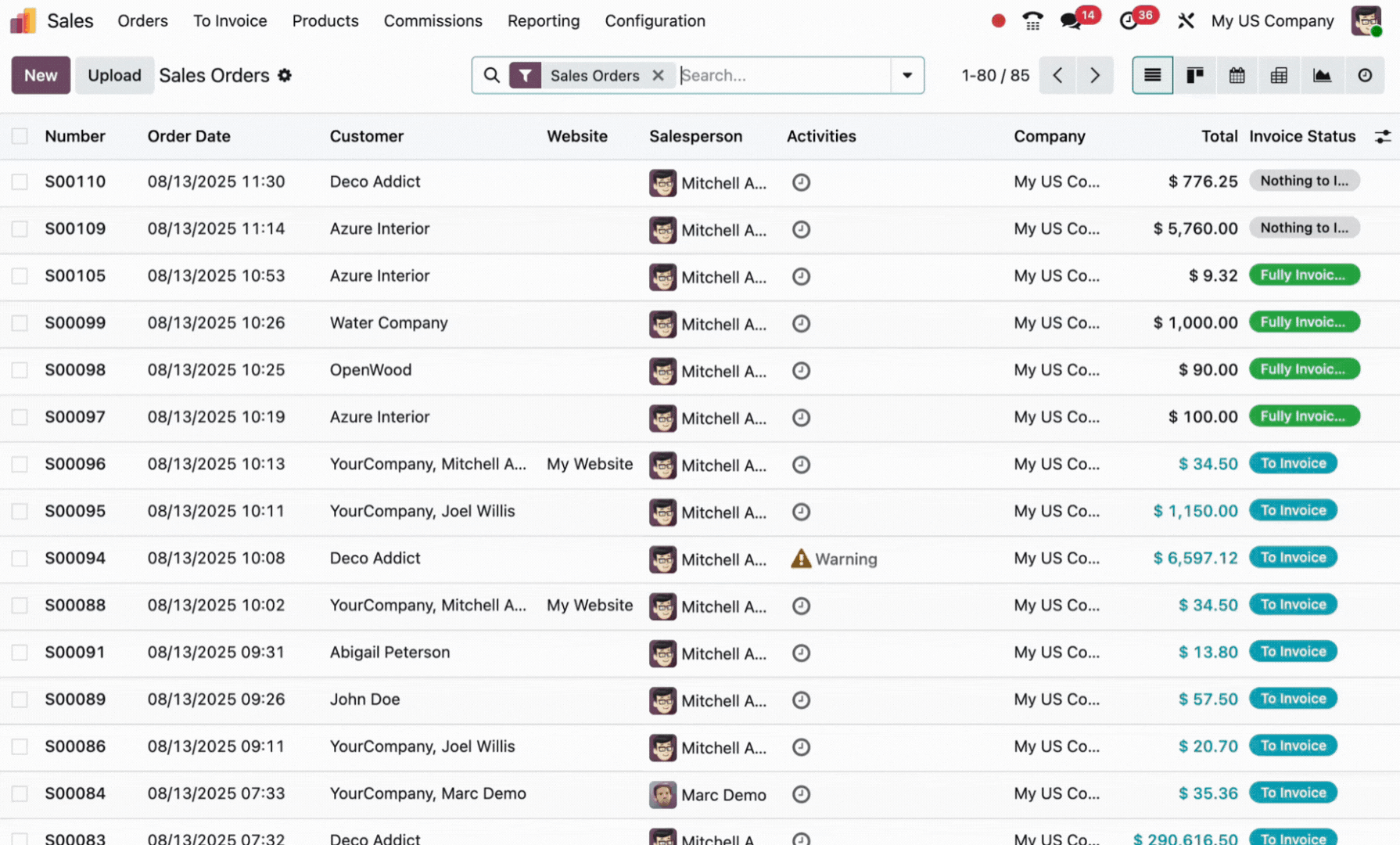
Task: Open order S00099 for Water Company
Action: pos(700,323)
